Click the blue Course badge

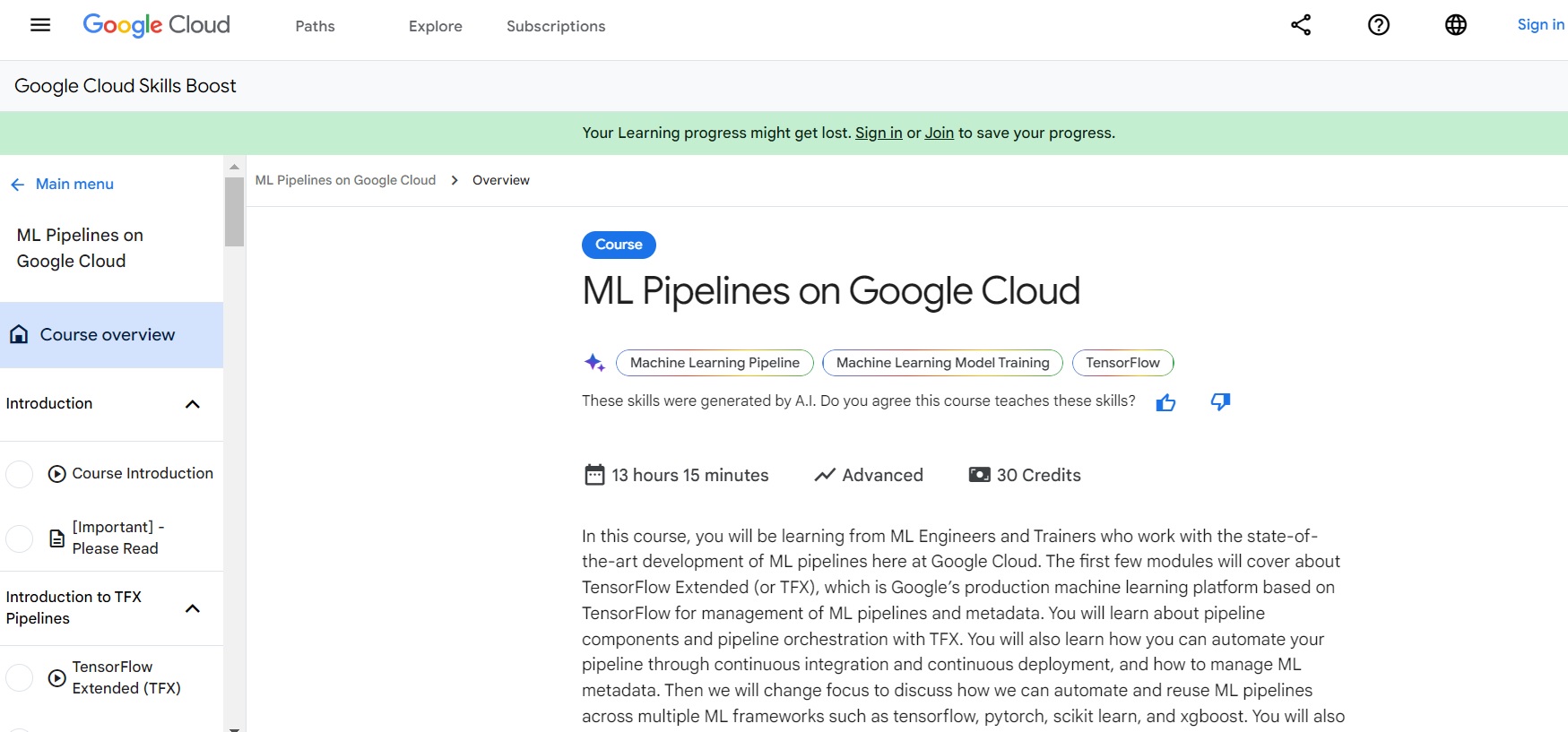pyautogui.click(x=619, y=245)
